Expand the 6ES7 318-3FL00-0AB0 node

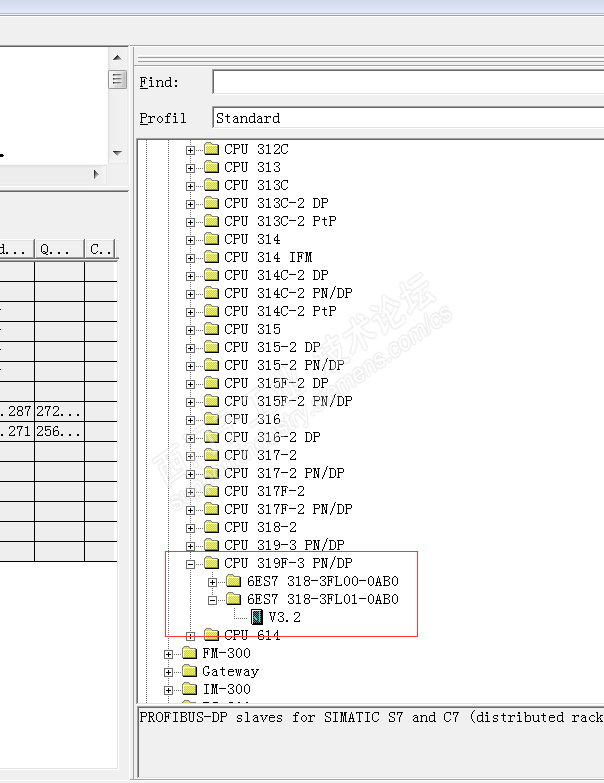[x=212, y=582]
